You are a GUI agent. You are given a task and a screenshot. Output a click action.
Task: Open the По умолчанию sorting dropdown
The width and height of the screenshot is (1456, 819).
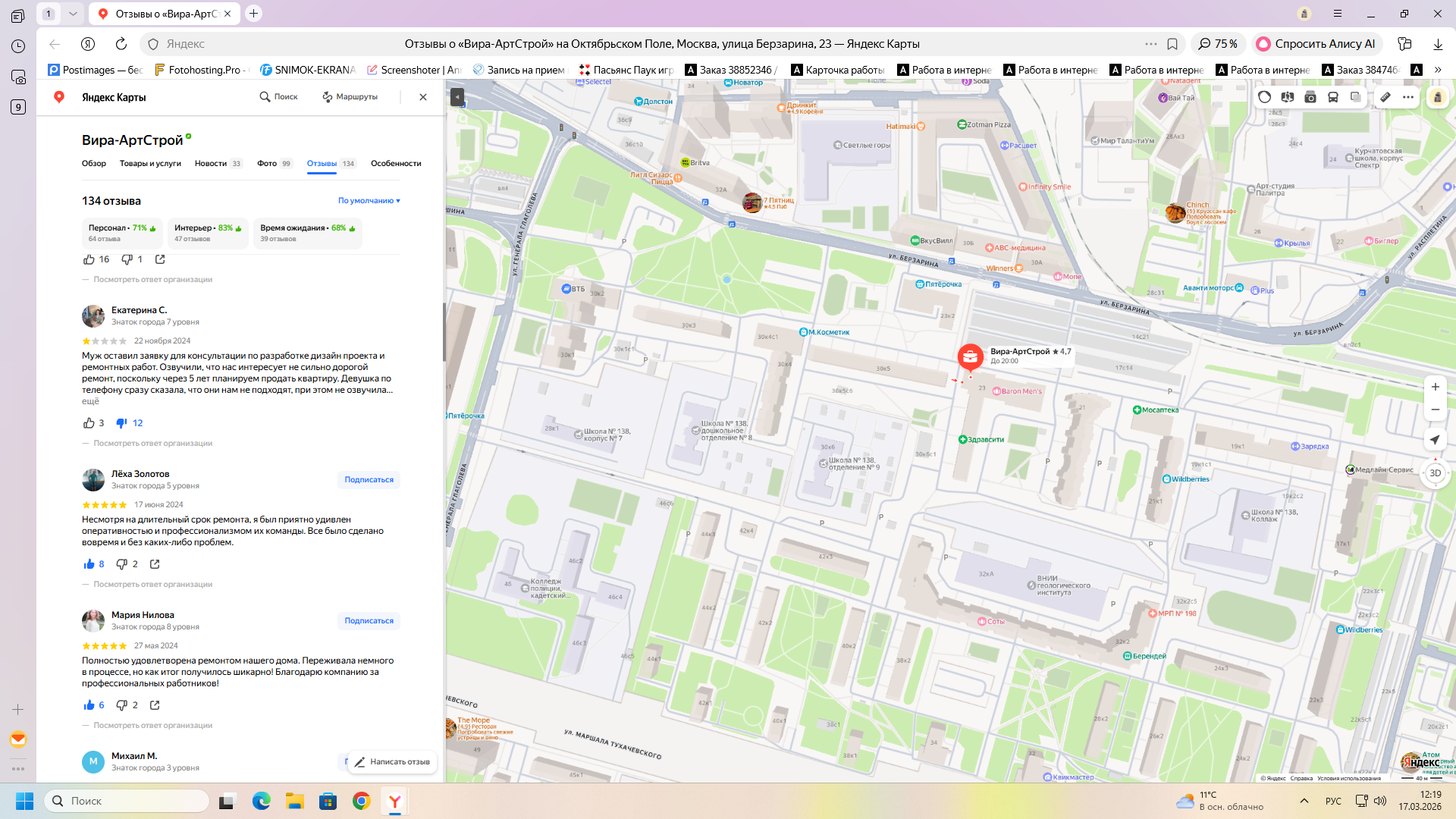[369, 201]
